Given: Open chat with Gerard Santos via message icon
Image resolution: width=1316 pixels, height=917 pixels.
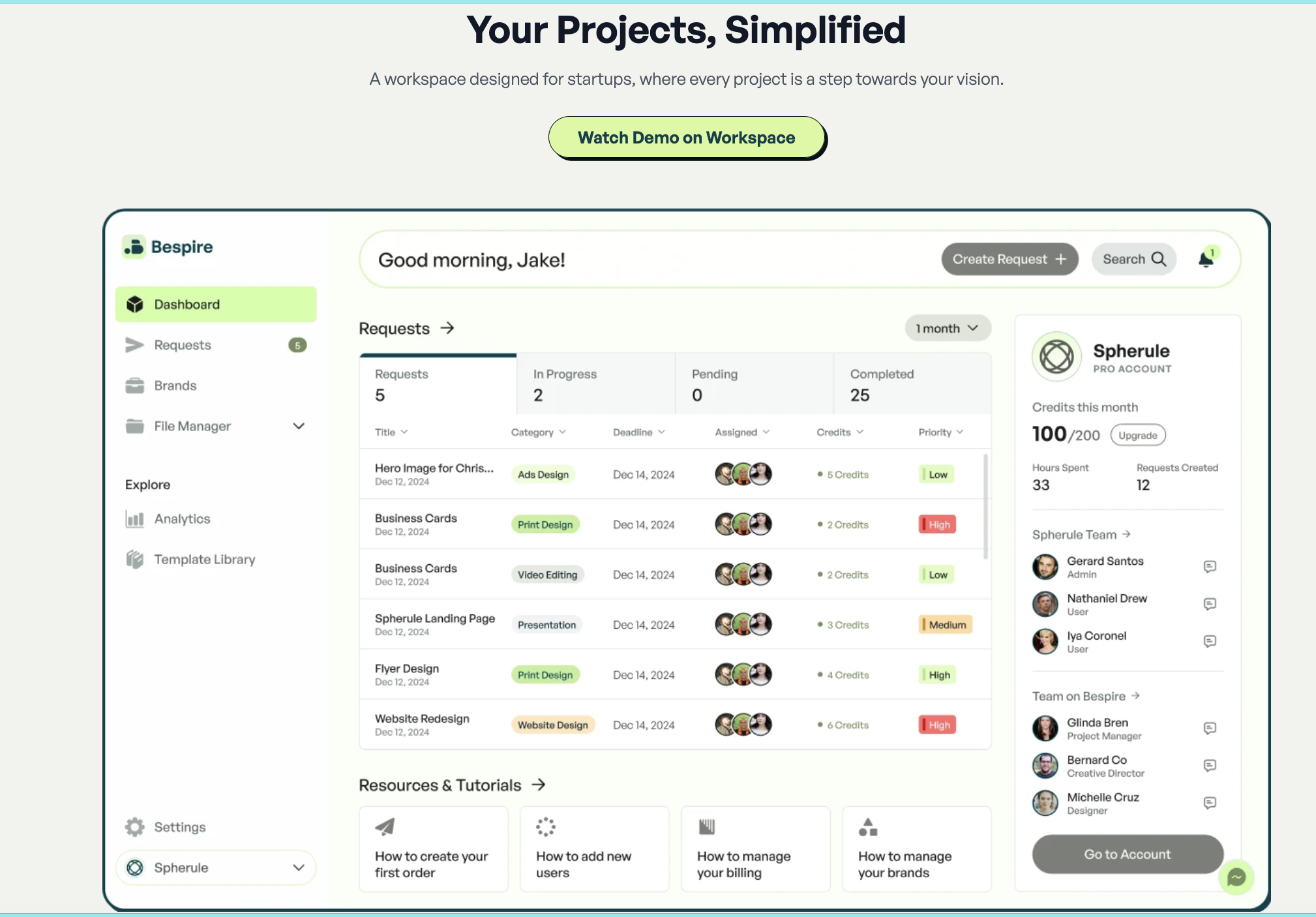Looking at the screenshot, I should point(1210,566).
